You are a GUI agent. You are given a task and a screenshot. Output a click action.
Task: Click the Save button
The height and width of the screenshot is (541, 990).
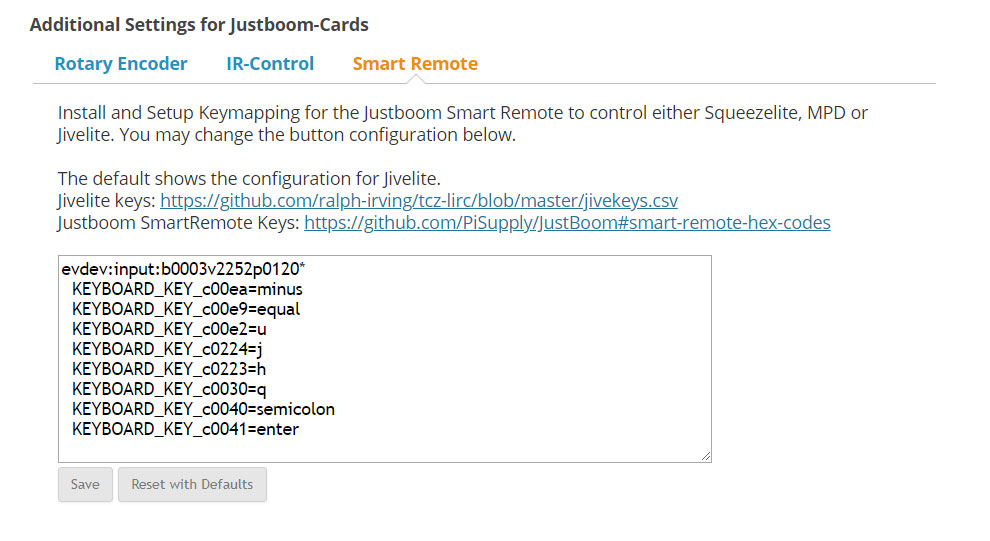85,484
